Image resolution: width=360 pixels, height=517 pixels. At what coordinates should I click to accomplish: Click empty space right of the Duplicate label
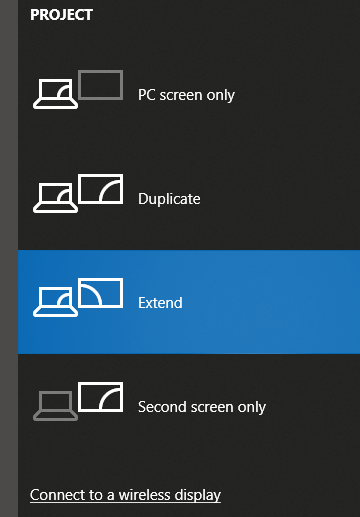(x=280, y=199)
